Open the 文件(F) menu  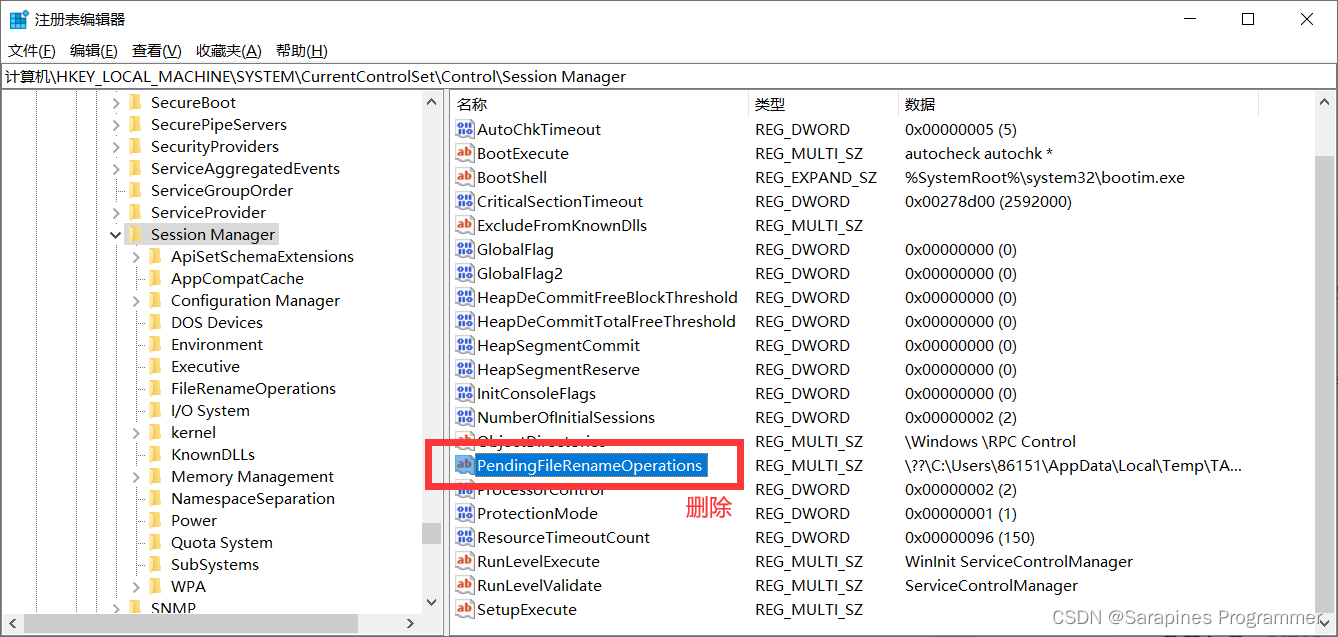(32, 51)
